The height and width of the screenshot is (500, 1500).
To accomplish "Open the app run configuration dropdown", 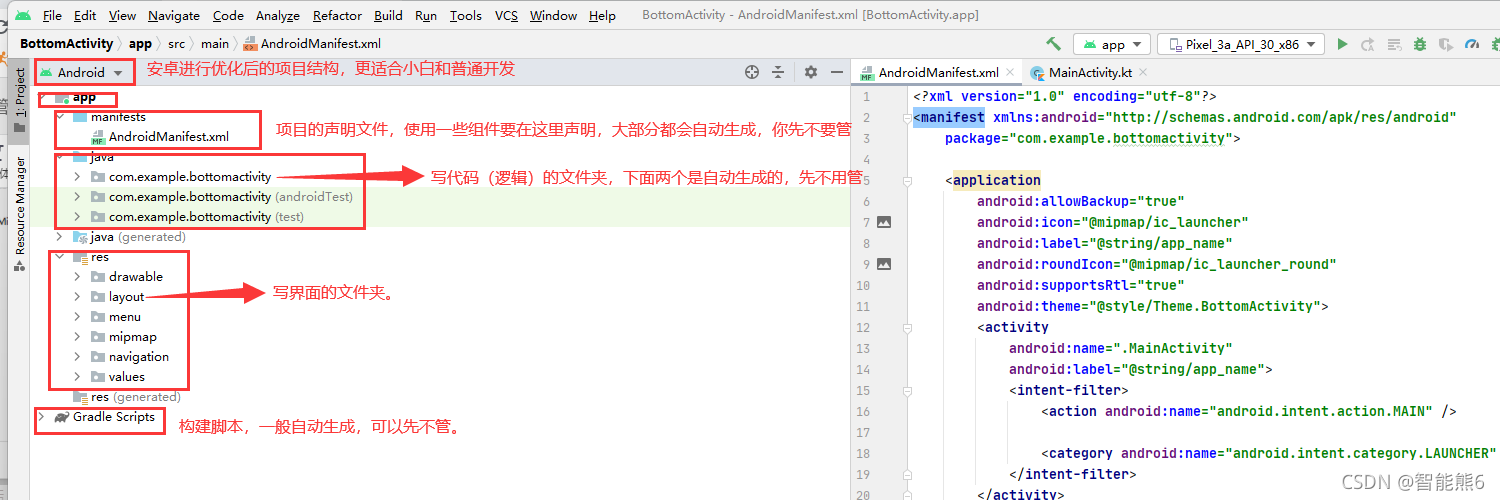I will [x=1112, y=44].
